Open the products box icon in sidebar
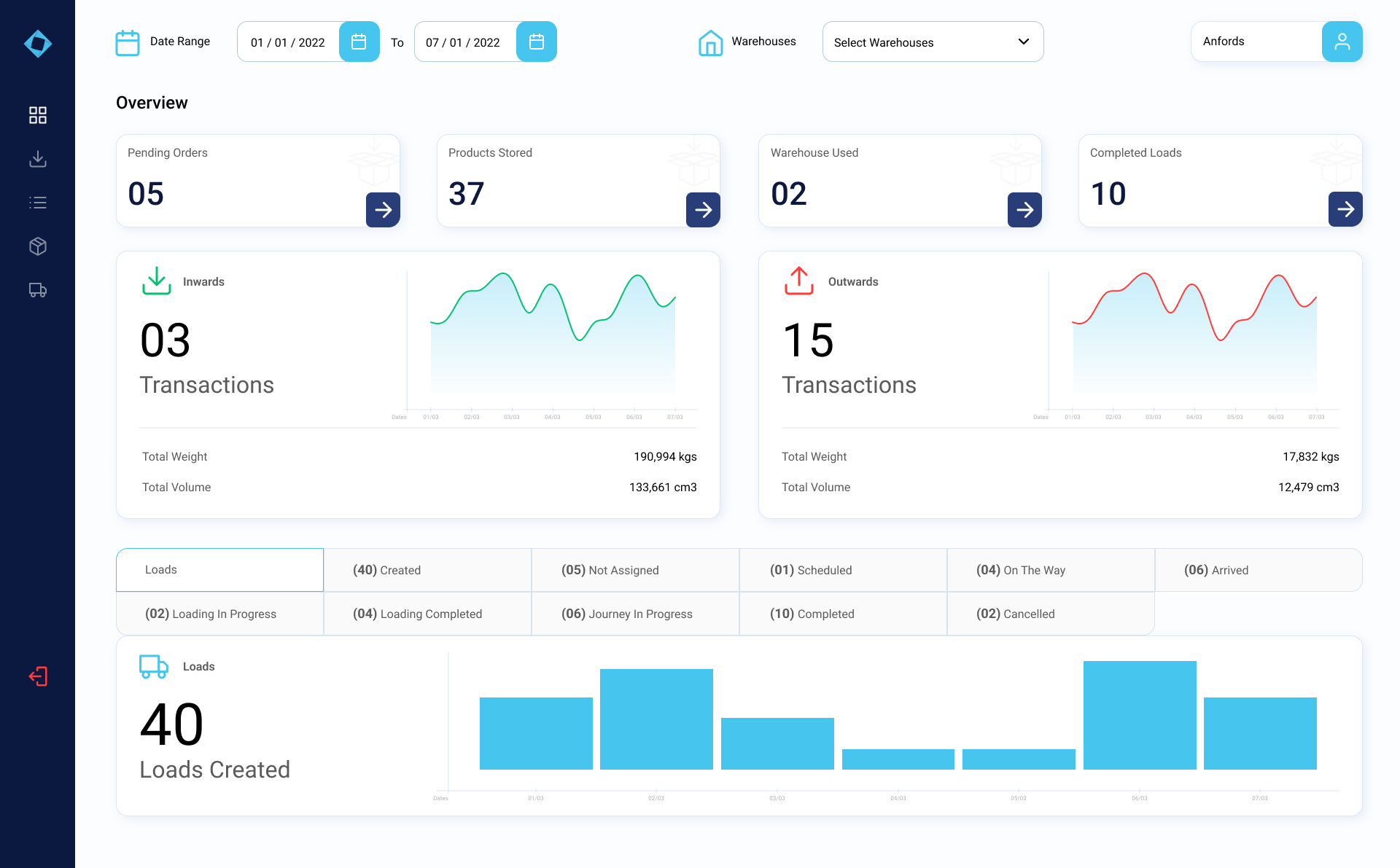The width and height of the screenshot is (1400, 868). coord(38,246)
